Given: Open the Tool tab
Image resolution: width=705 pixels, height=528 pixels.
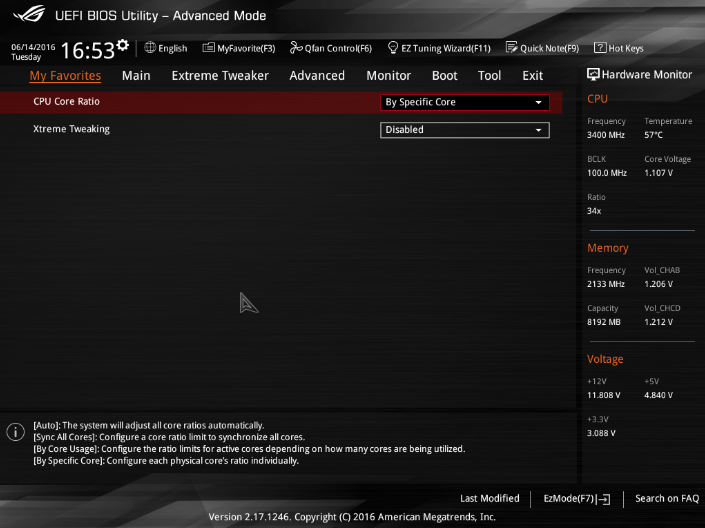Looking at the screenshot, I should 489,76.
